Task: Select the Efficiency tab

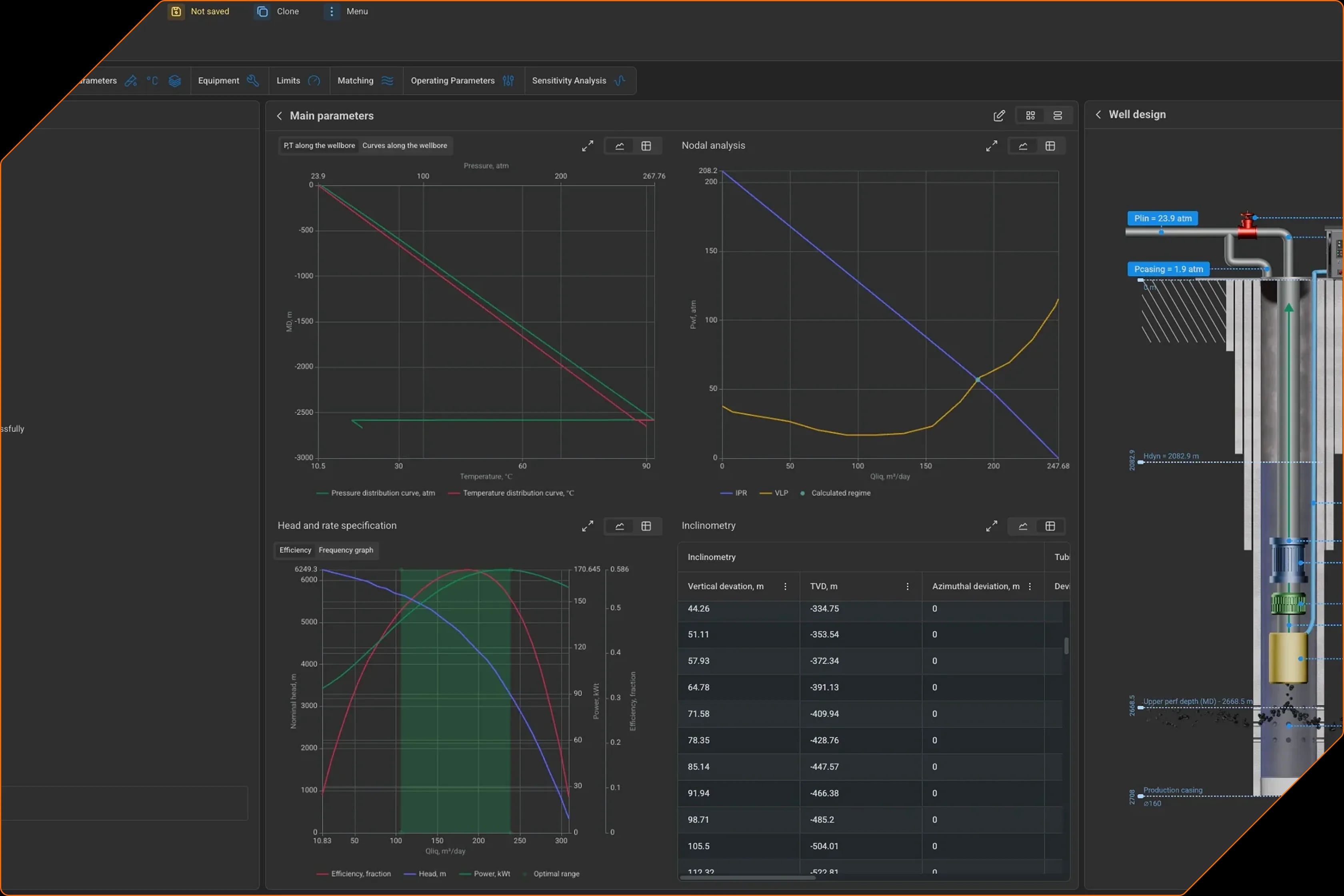Action: coord(295,550)
